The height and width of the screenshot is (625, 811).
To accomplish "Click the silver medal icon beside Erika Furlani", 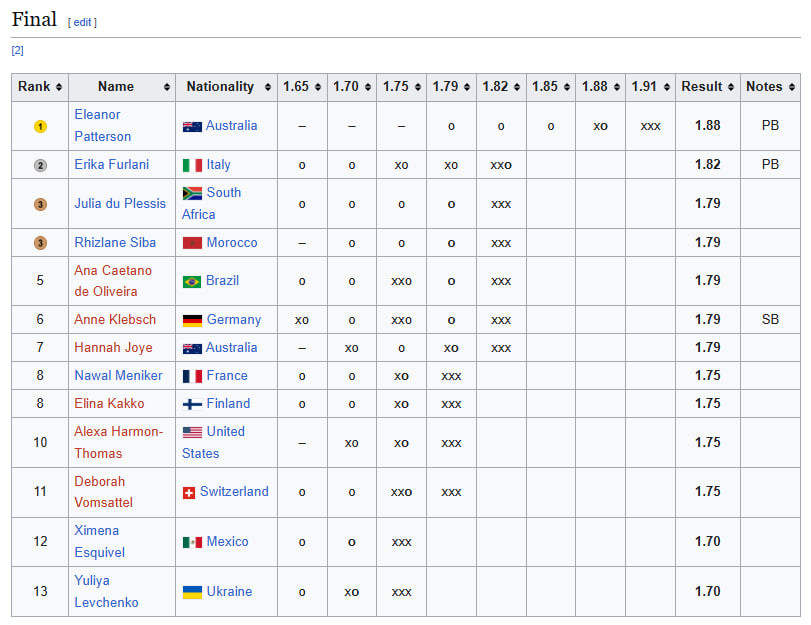I will point(40,165).
